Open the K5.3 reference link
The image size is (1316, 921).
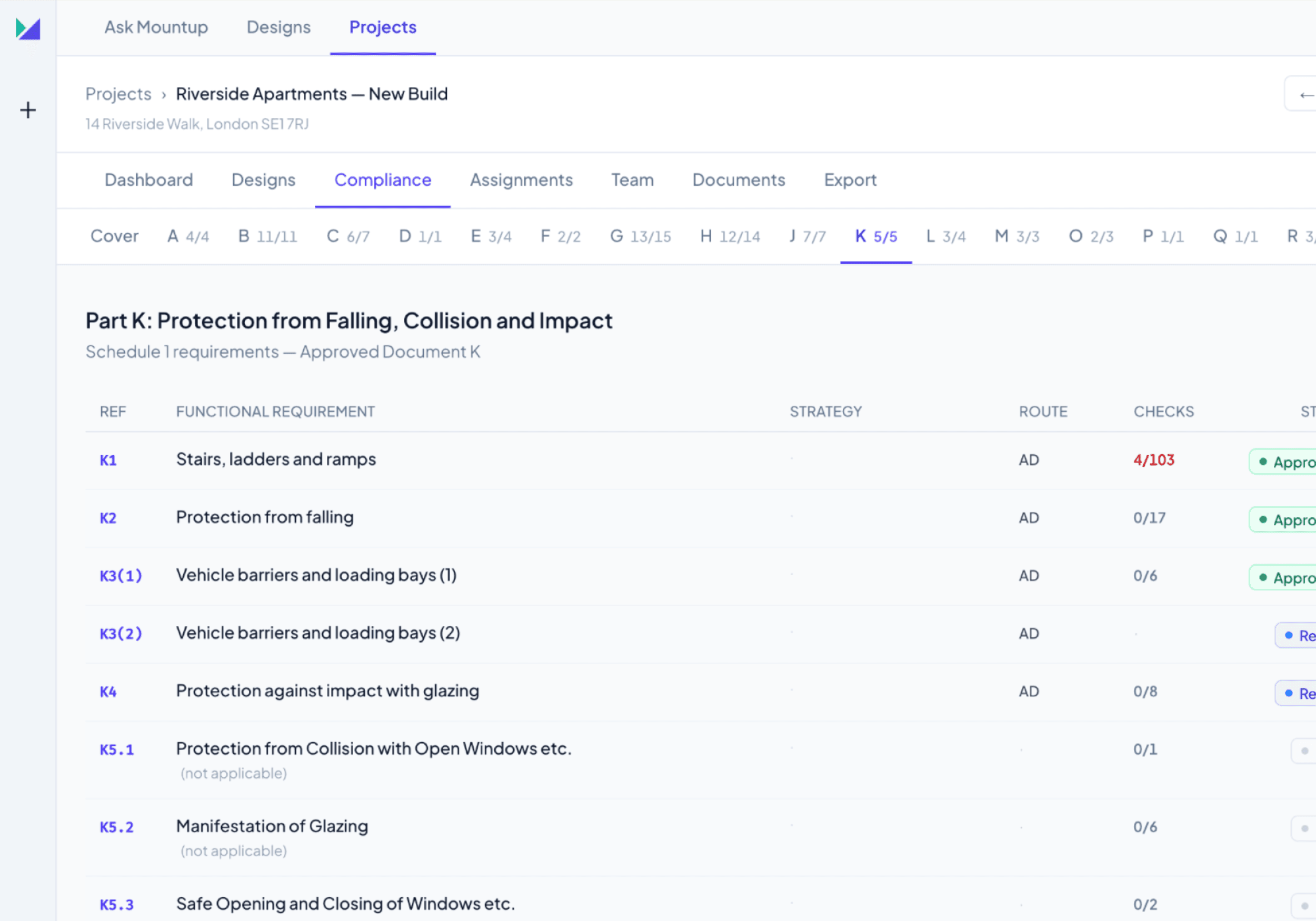point(117,905)
